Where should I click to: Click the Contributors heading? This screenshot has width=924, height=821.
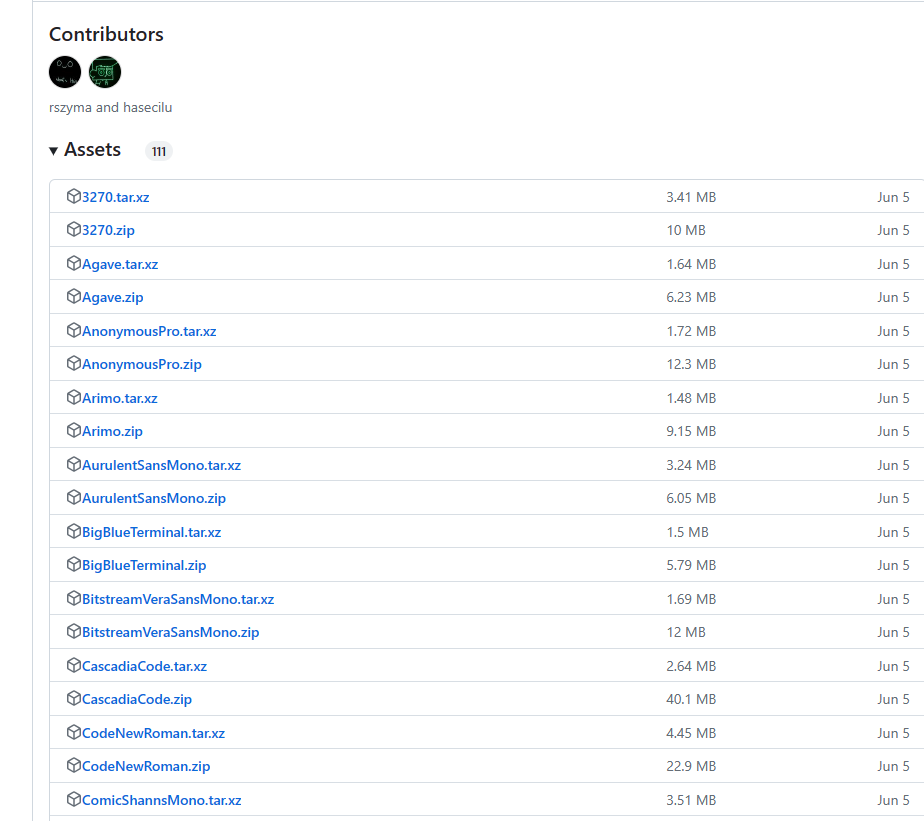coord(106,34)
